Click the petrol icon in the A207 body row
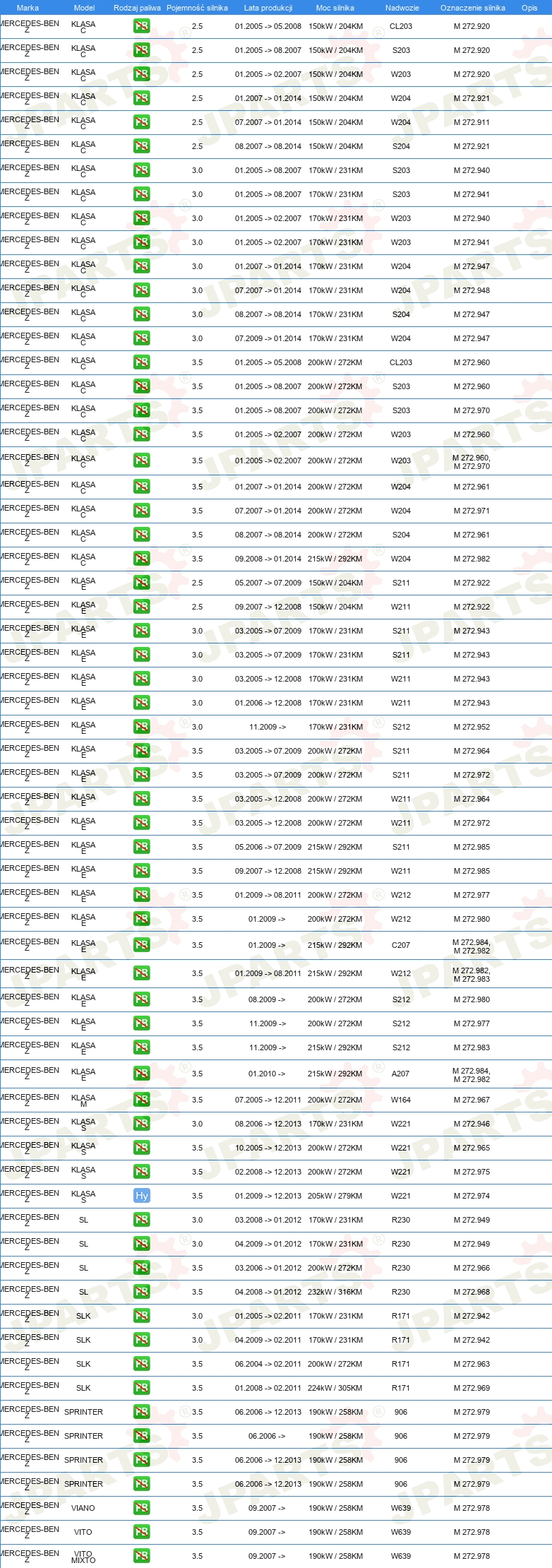The width and height of the screenshot is (552, 1568). click(x=141, y=1074)
